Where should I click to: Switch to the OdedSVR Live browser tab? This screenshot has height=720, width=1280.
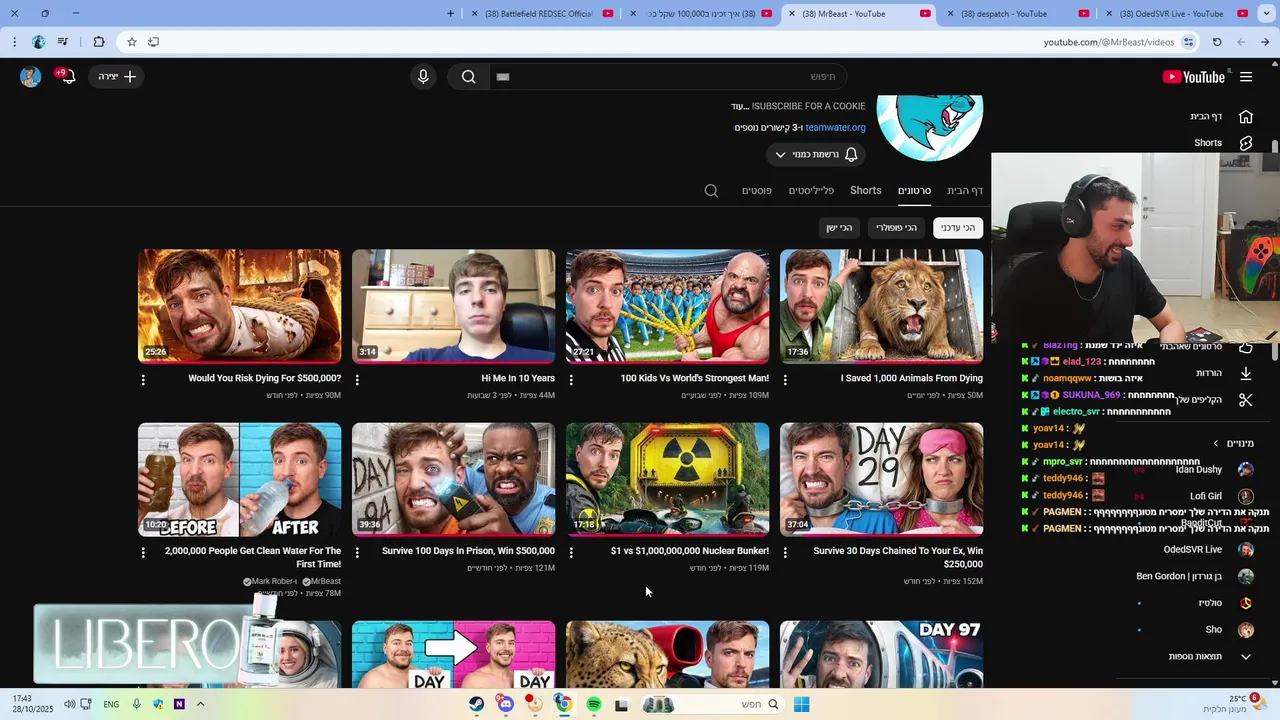click(x=1180, y=14)
